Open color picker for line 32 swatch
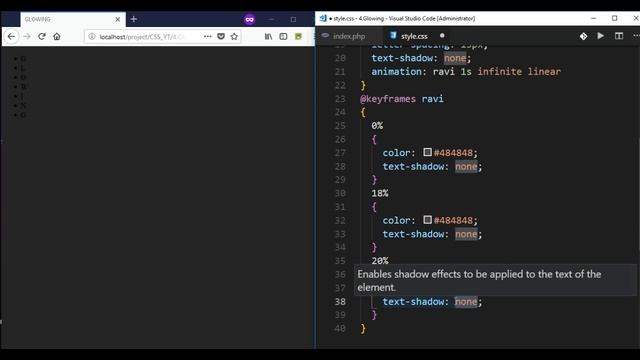Viewport: 640px width, 360px height. (x=427, y=220)
